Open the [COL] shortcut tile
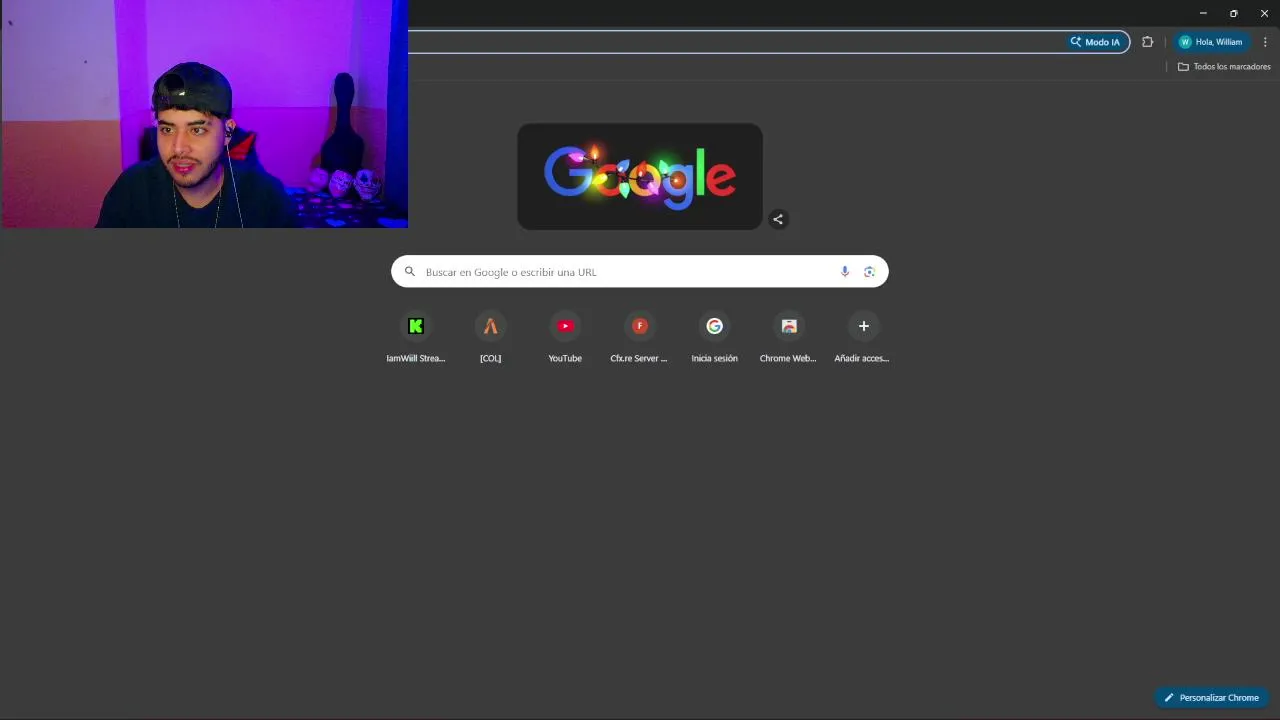Viewport: 1280px width, 720px height. [x=490, y=337]
